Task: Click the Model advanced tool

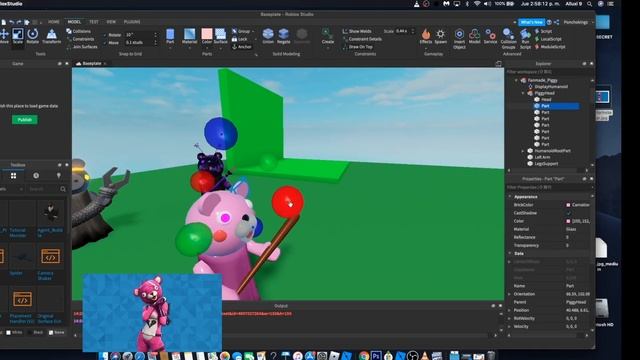Action: [474, 36]
